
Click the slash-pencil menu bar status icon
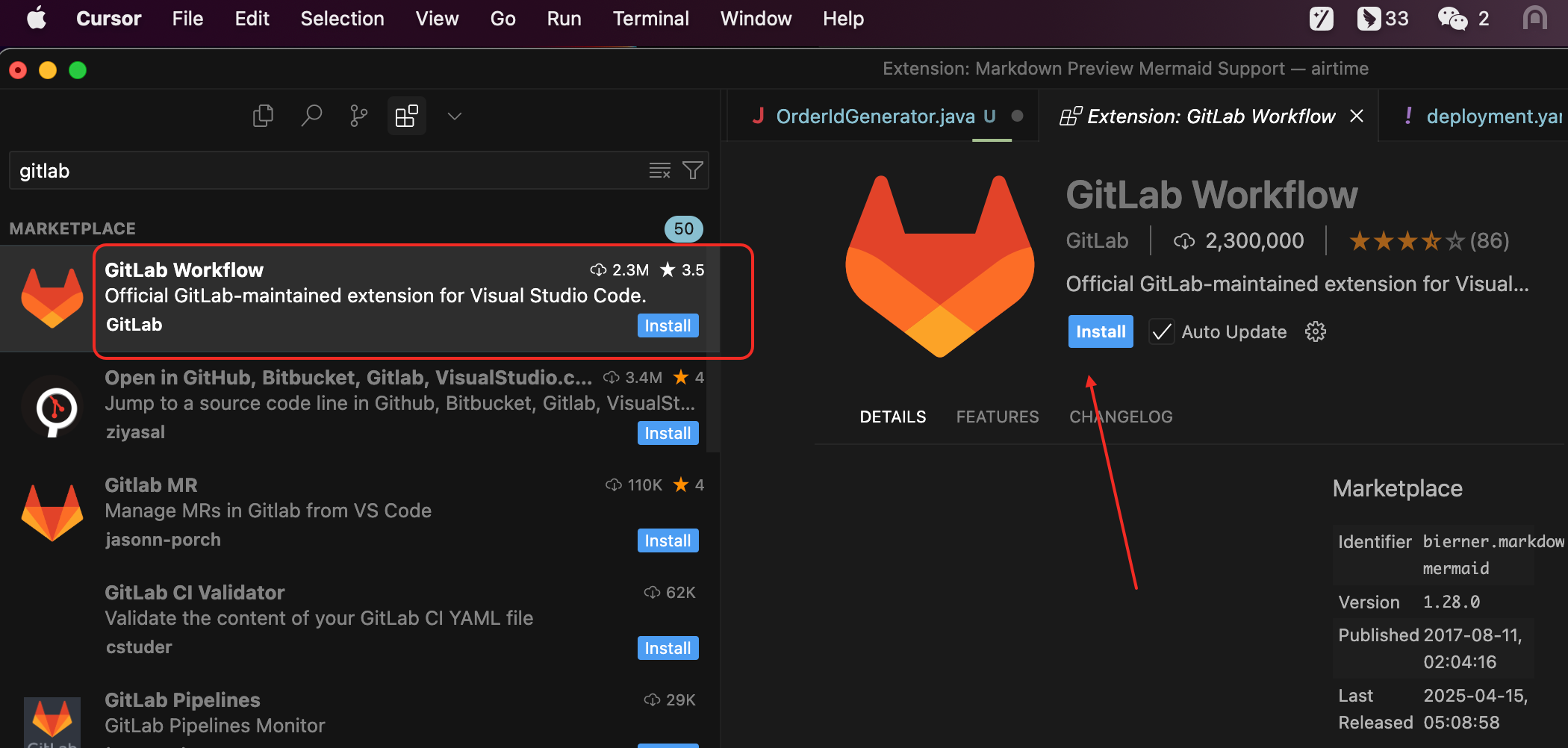[1322, 19]
